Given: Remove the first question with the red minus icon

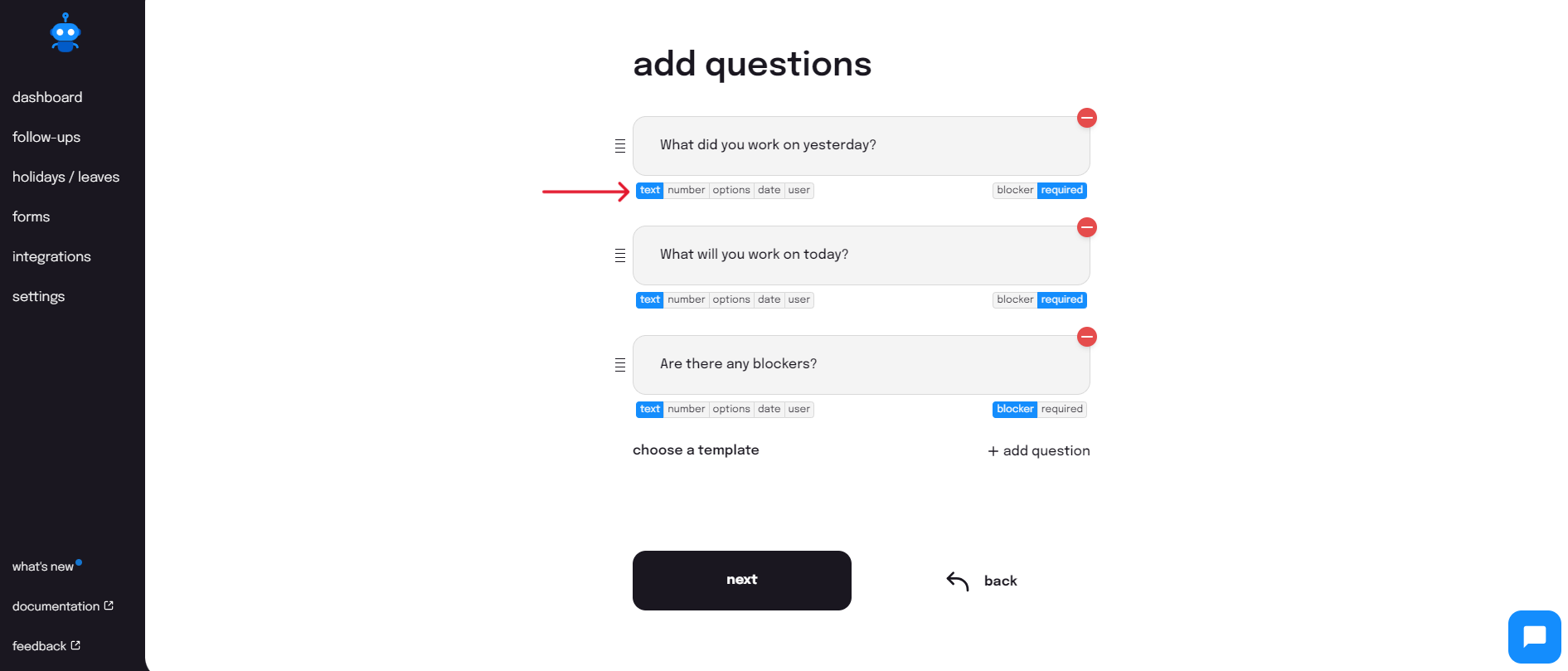Looking at the screenshot, I should [1087, 118].
